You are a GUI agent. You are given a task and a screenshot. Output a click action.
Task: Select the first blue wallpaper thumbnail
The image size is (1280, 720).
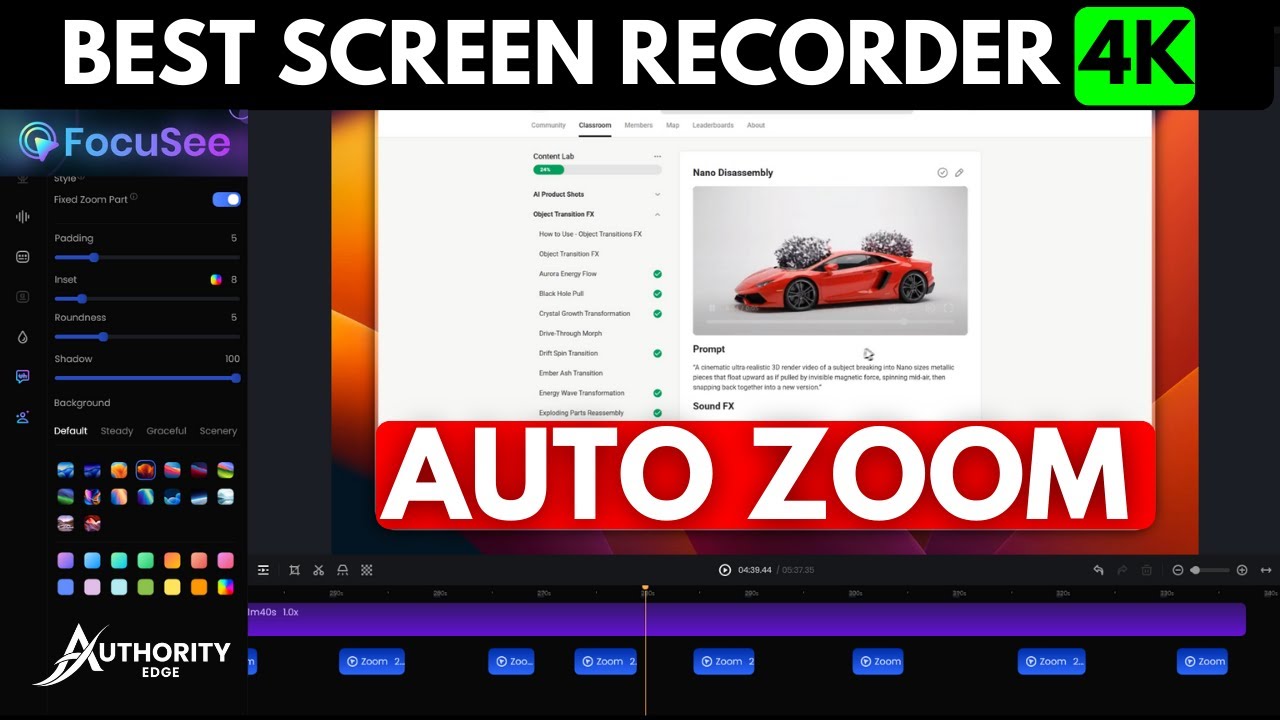tap(65, 470)
